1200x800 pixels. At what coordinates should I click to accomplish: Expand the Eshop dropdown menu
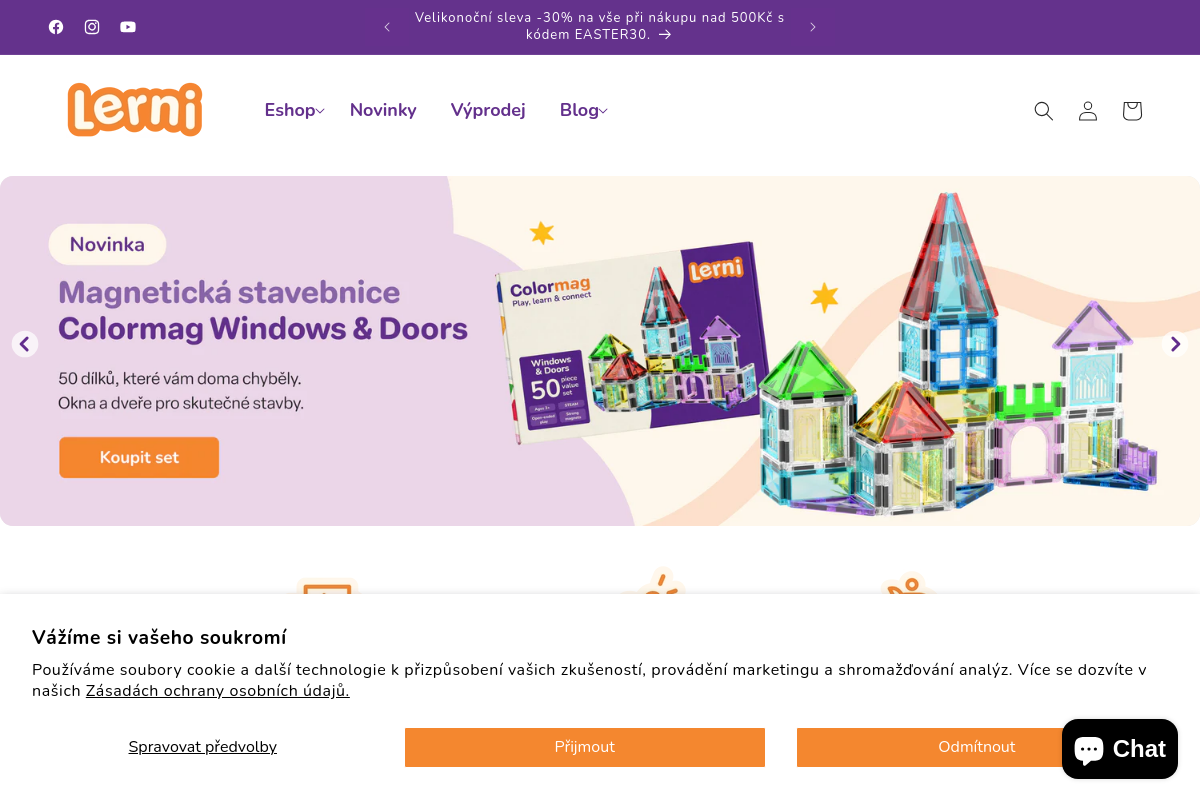coord(294,110)
